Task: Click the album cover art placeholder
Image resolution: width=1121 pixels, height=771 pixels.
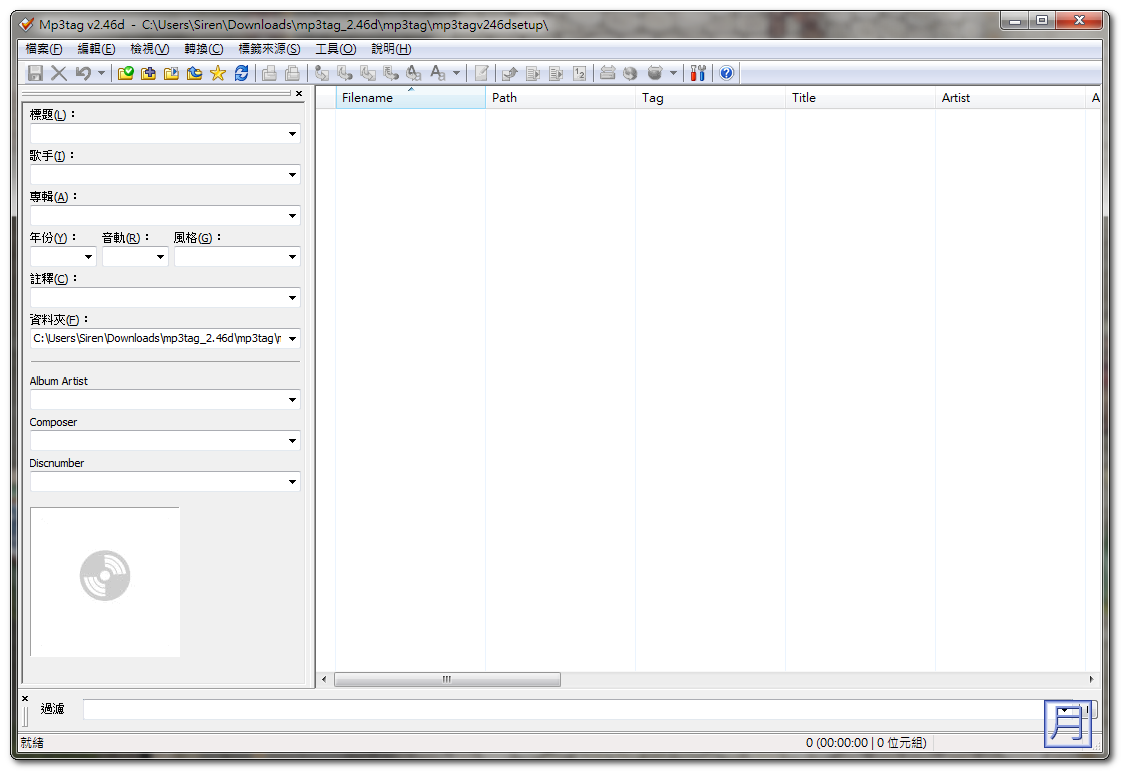Action: (105, 582)
